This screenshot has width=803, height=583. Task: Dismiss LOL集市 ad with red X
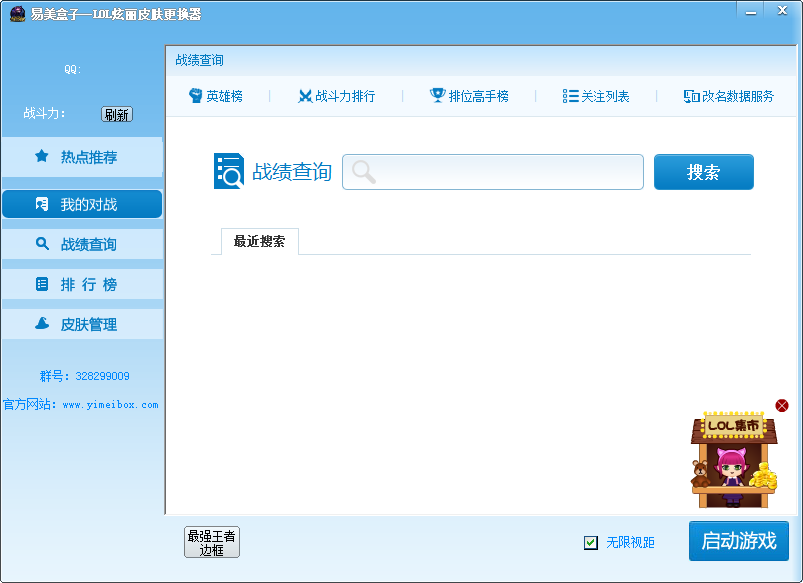(781, 406)
